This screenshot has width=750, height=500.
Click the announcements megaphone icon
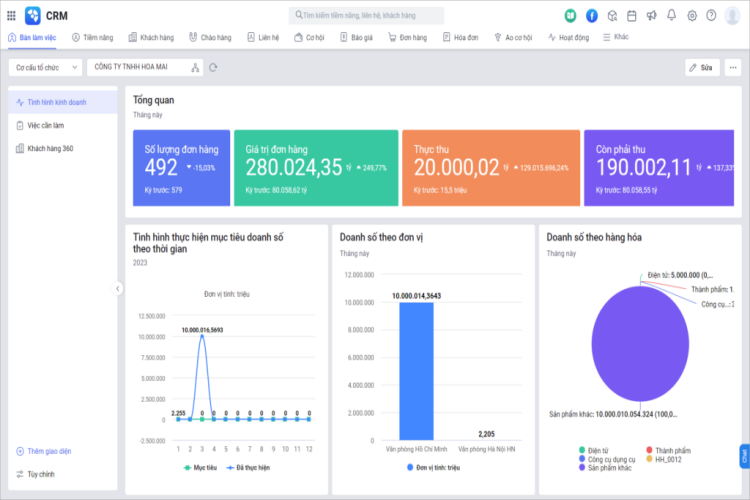651,15
